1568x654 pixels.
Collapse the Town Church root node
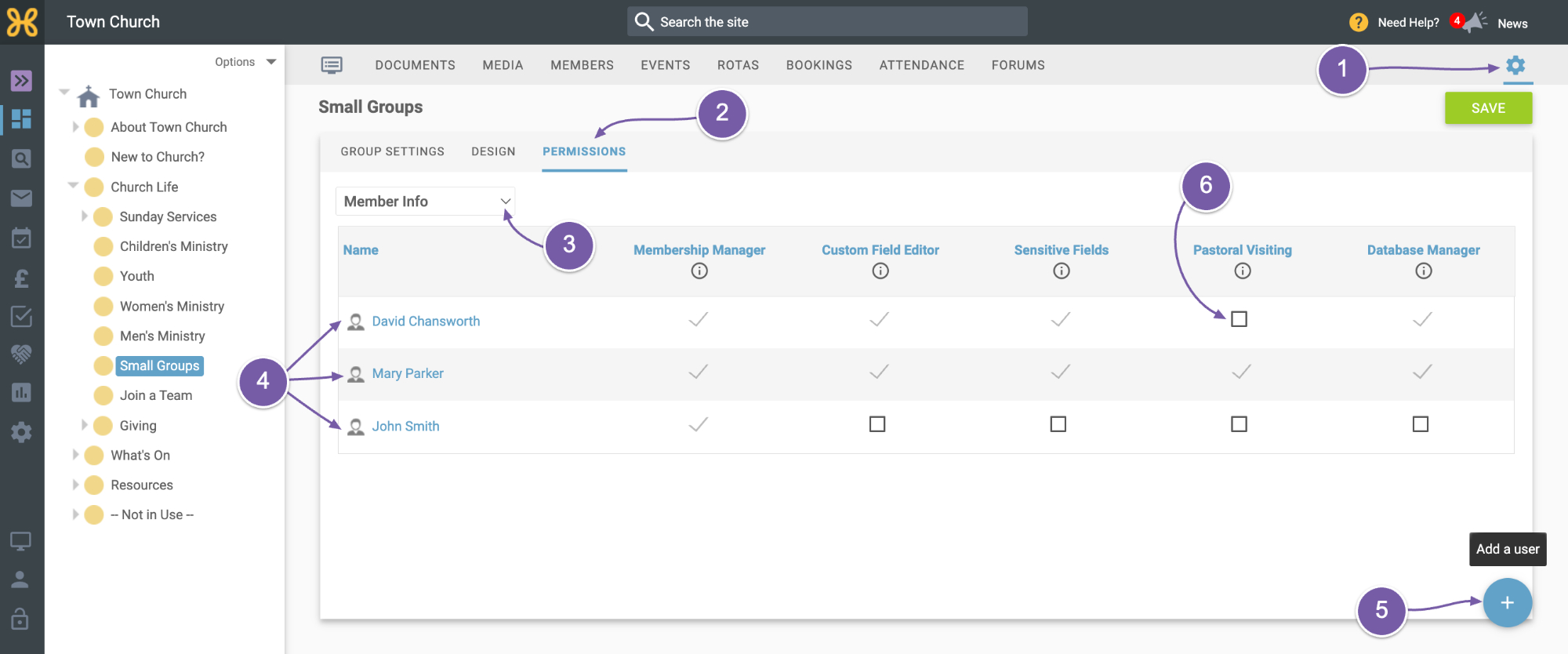point(64,93)
